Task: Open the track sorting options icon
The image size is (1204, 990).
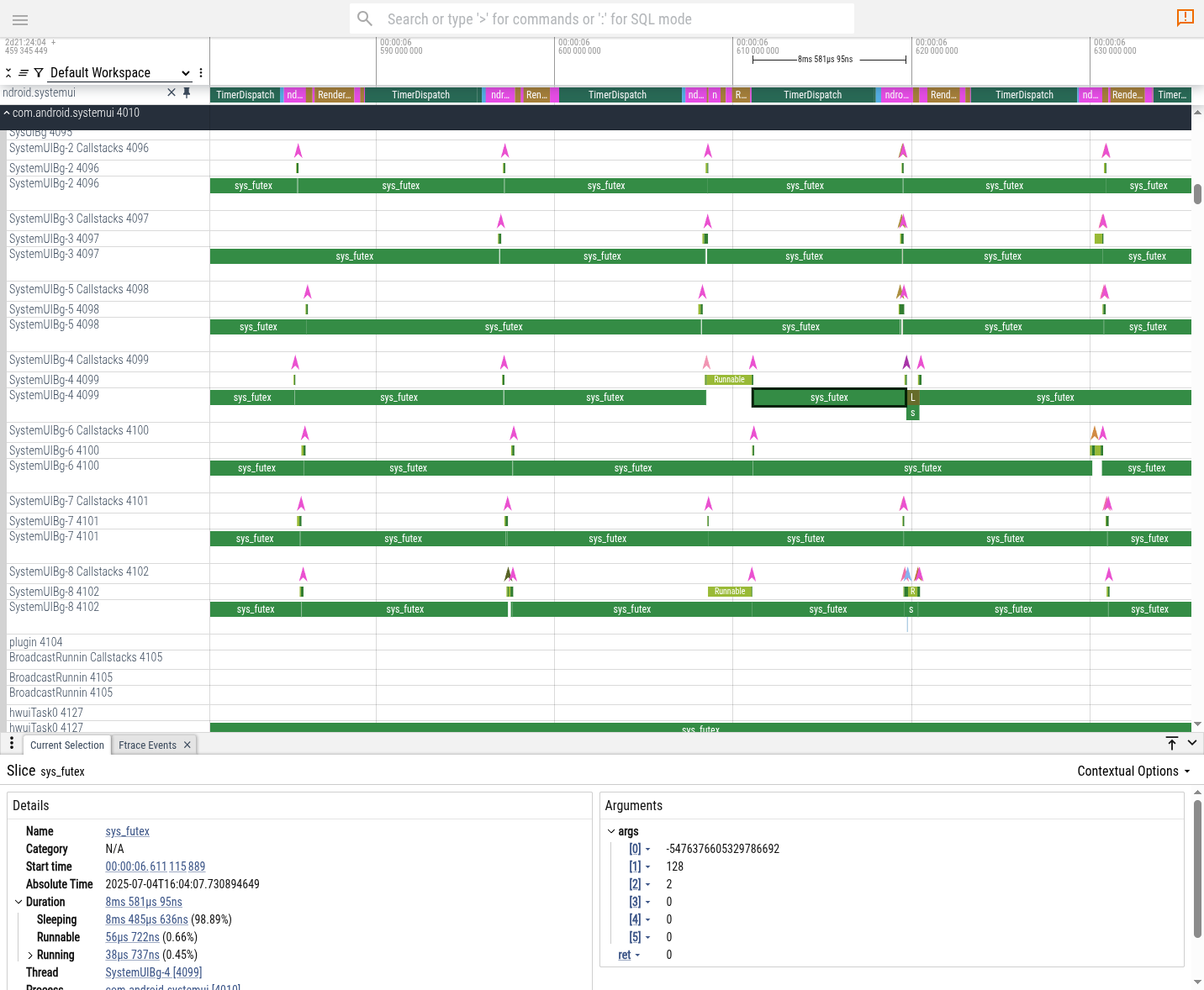Action: pyautogui.click(x=24, y=72)
